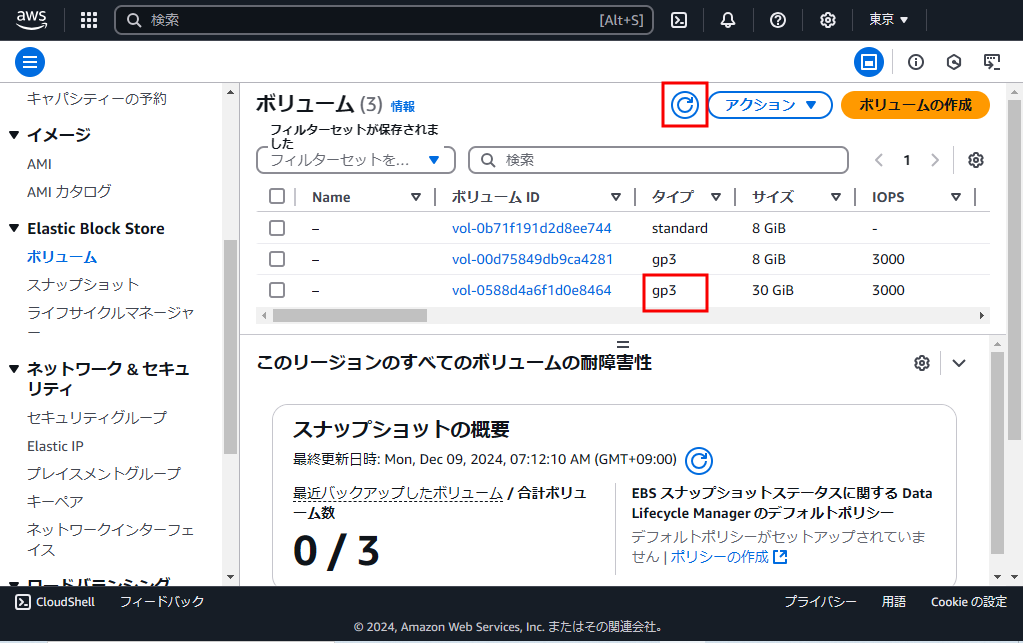Open AMI カタログ in sidebar
The image size is (1023, 643).
pos(69,192)
